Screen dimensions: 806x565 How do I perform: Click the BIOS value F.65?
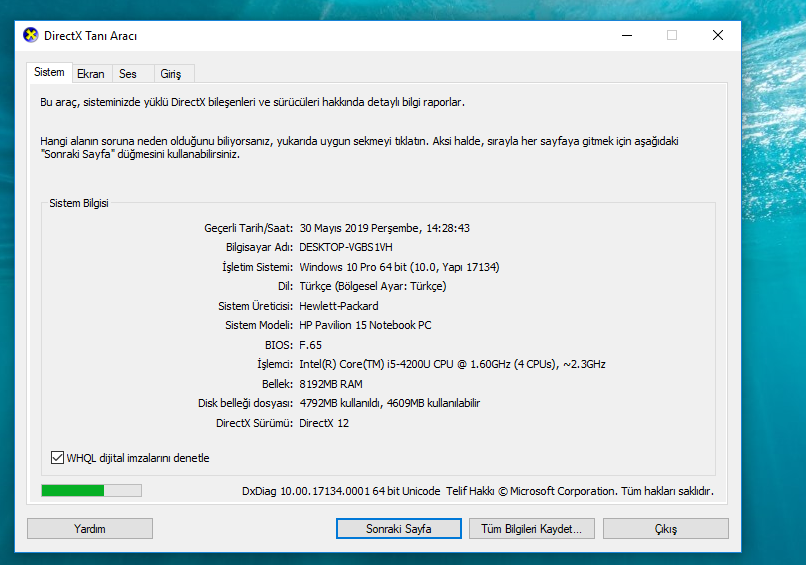click(310, 345)
